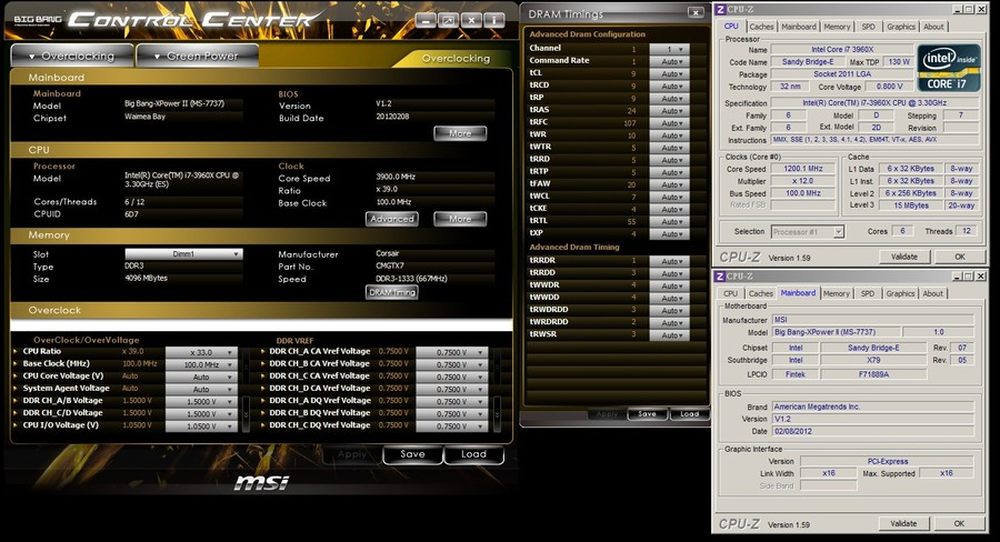Click the arrow icon beside DDR CH_A CA Vref Voltage
Viewport: 1000px width, 542px height.
click(266, 352)
